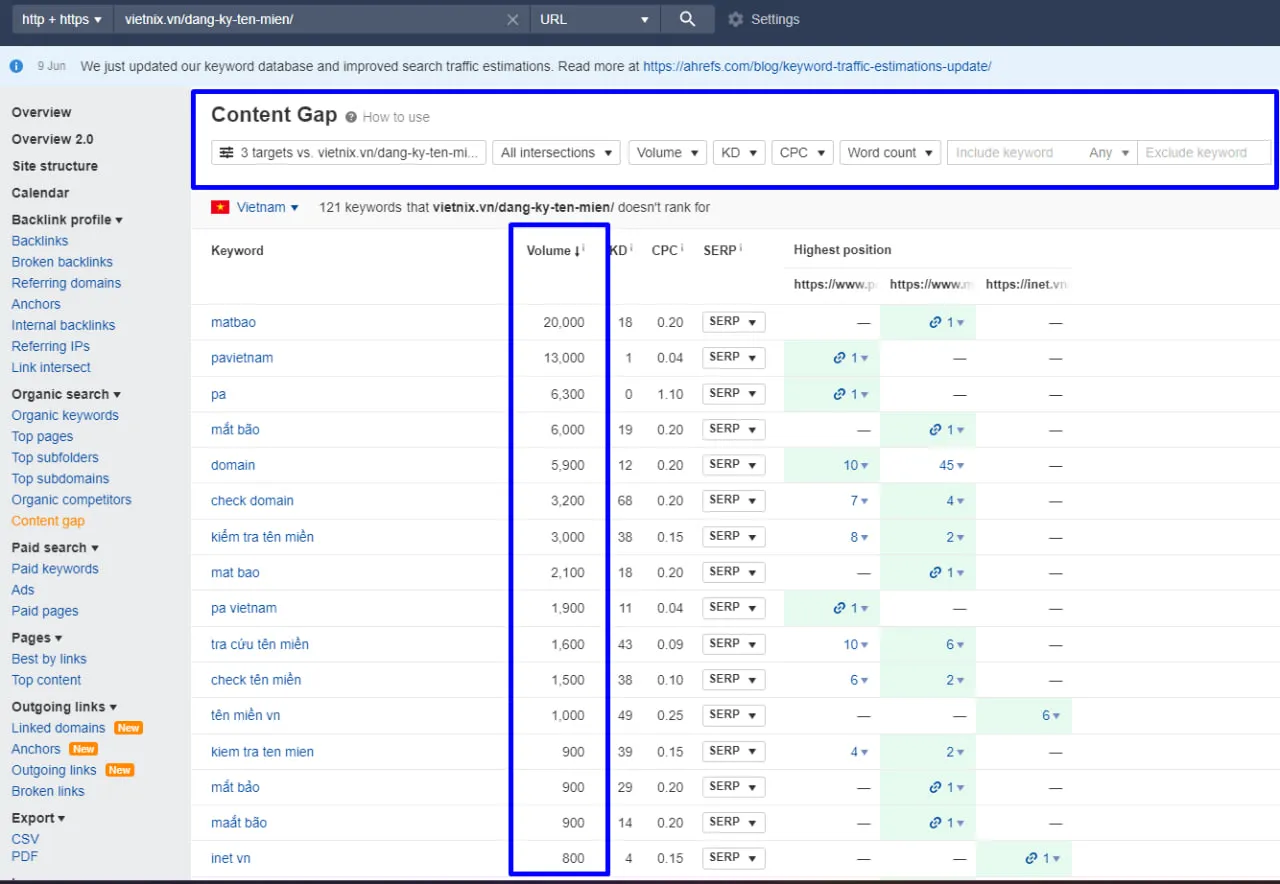Click Volume column info icon
The image size is (1280, 884).
[x=583, y=249]
